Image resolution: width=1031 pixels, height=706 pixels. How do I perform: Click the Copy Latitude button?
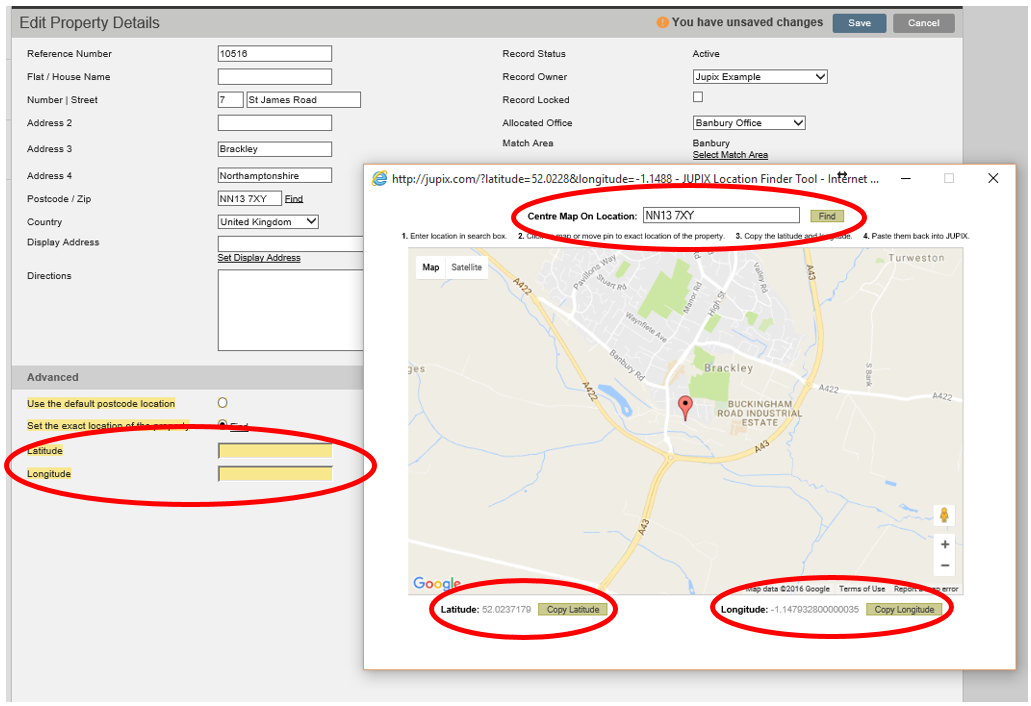point(573,610)
